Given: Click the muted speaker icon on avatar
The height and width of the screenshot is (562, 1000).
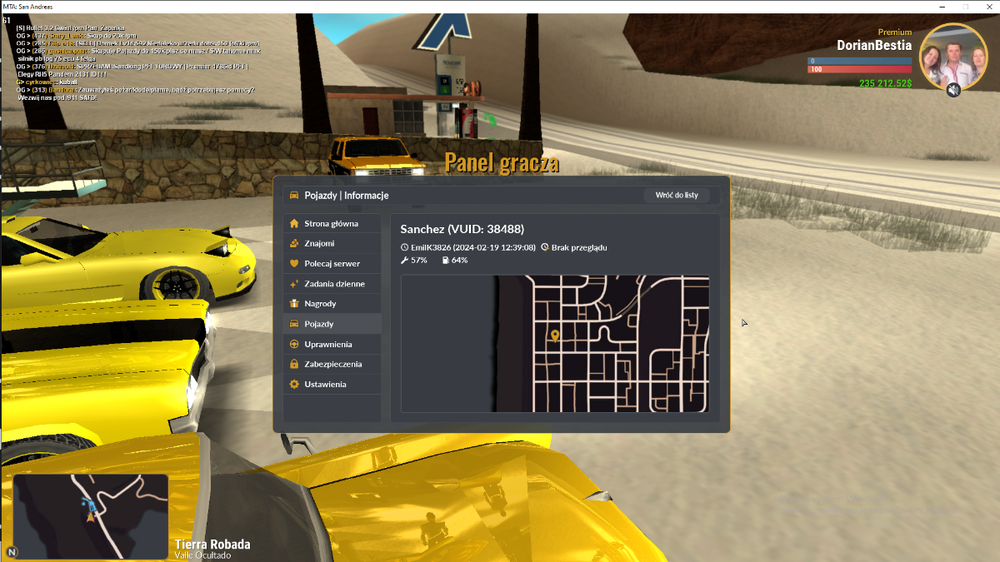Looking at the screenshot, I should 953,90.
